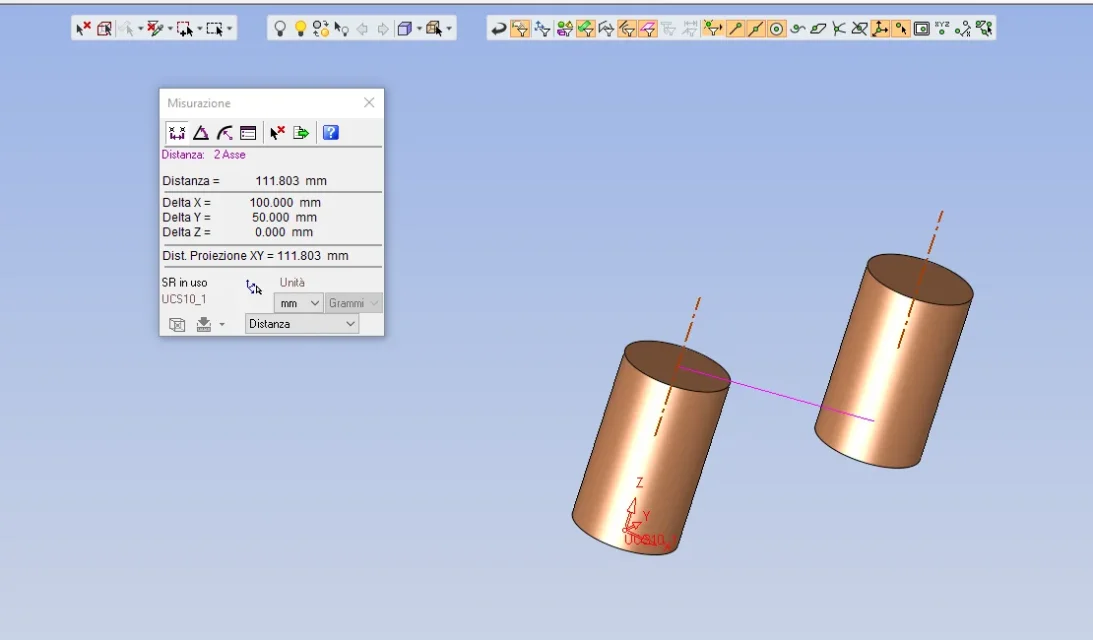Close the Misurazione dialog
This screenshot has height=640, width=1093.
(x=369, y=102)
